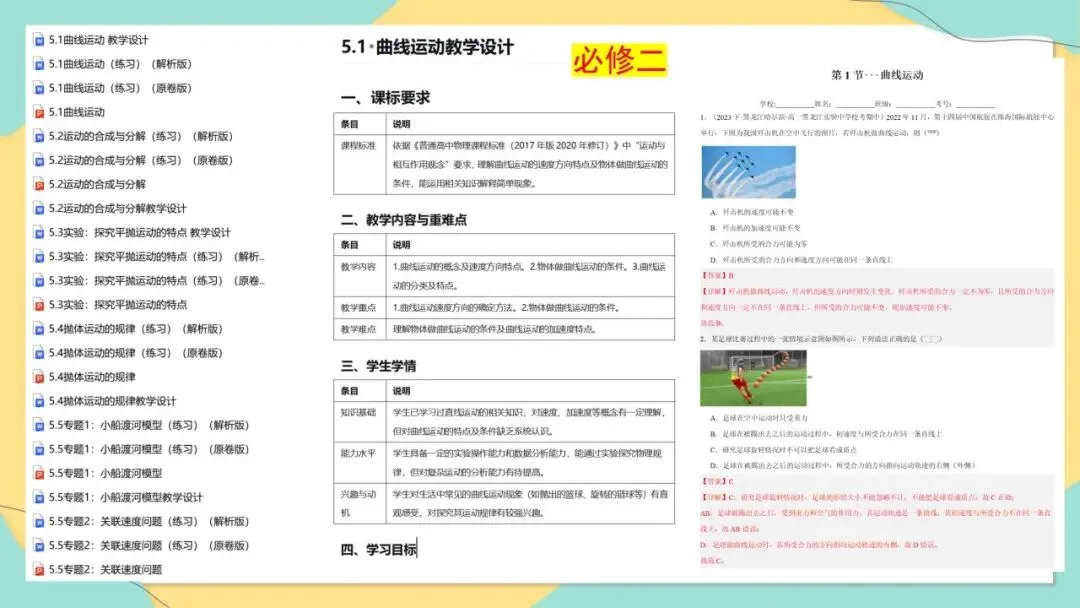1080x608 pixels.
Task: Click the 教学难点 table cell
Action: [360, 329]
